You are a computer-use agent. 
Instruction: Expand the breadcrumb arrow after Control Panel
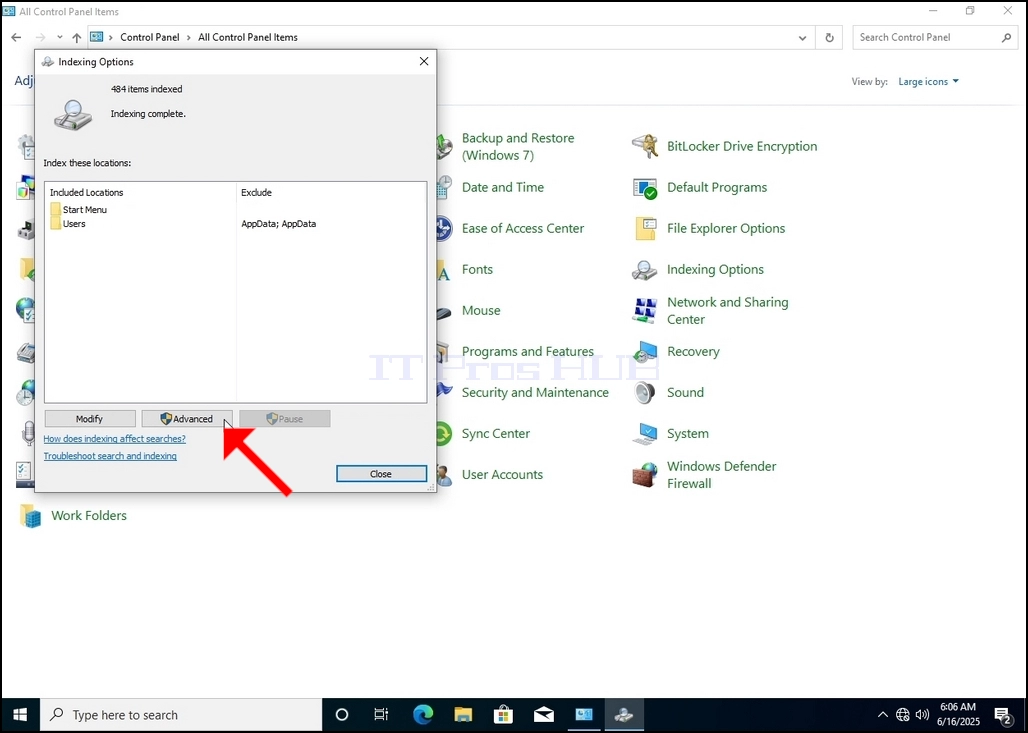tap(189, 37)
